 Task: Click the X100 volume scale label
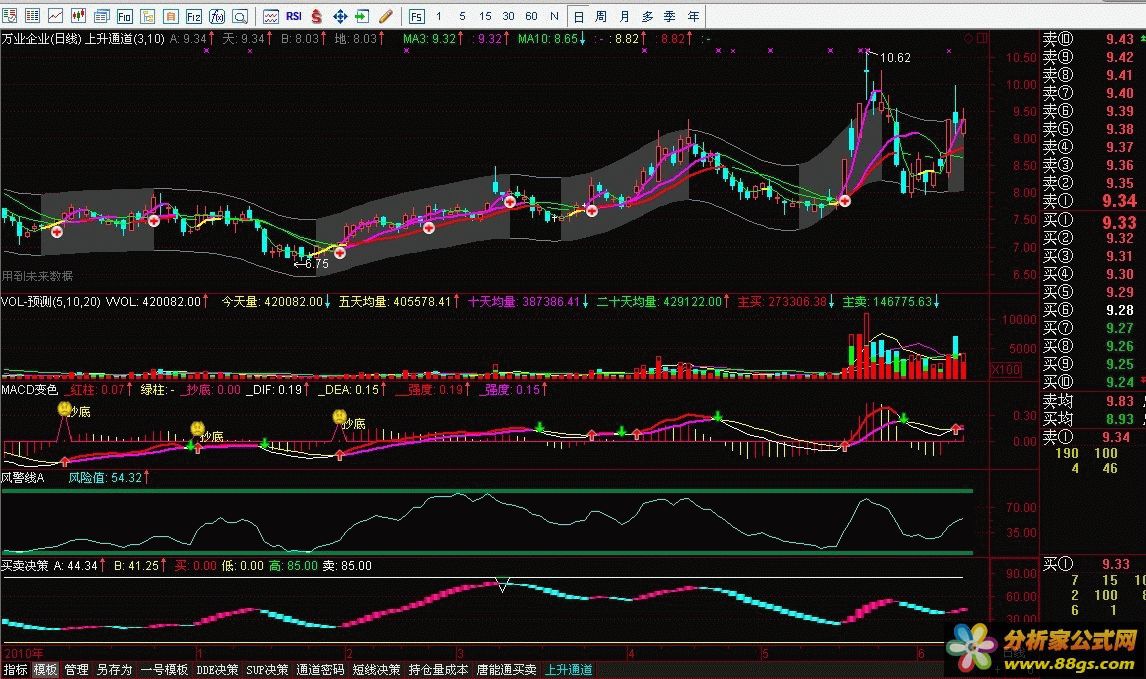[x=1006, y=369]
